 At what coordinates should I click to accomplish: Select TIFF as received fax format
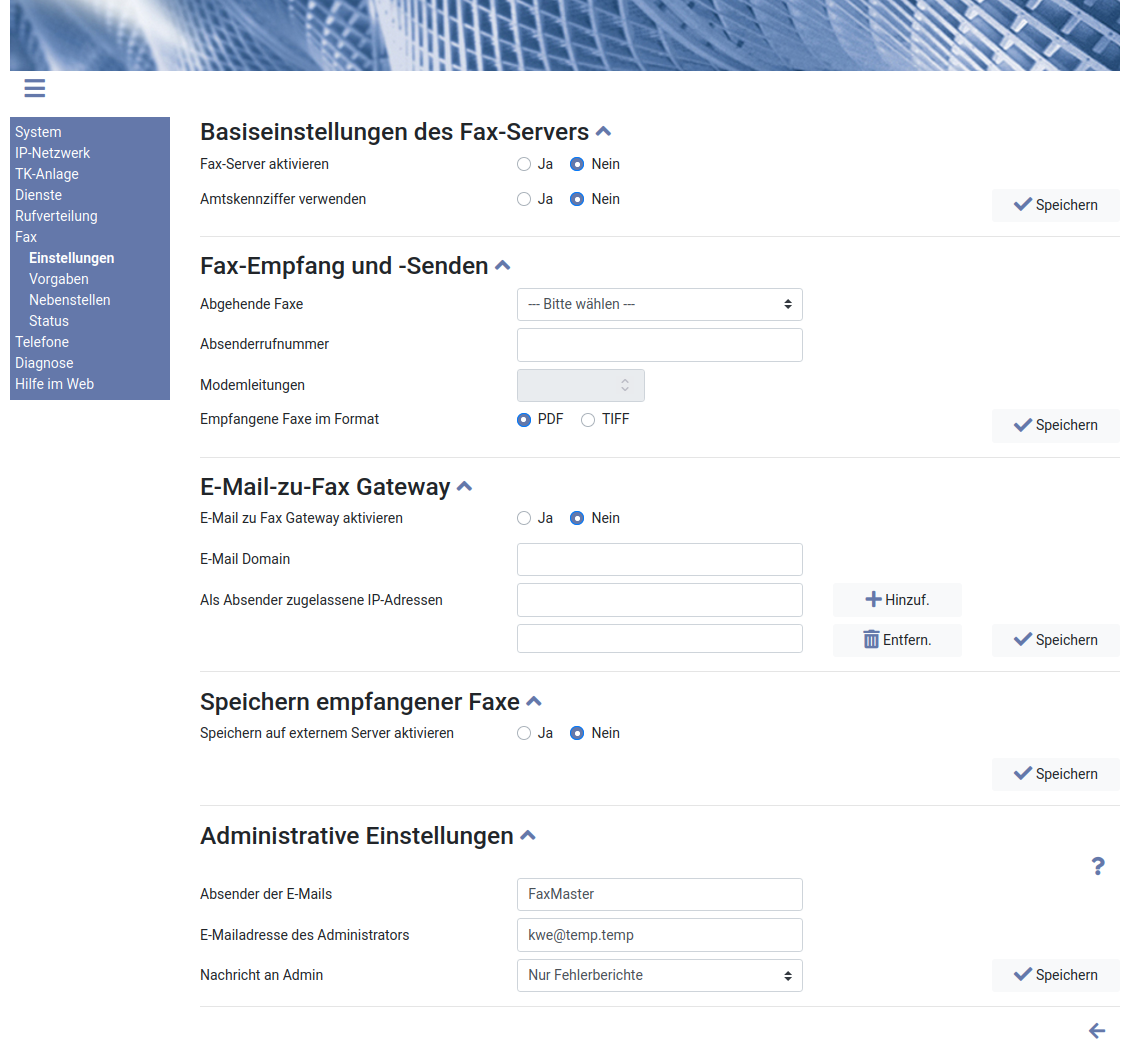click(588, 420)
